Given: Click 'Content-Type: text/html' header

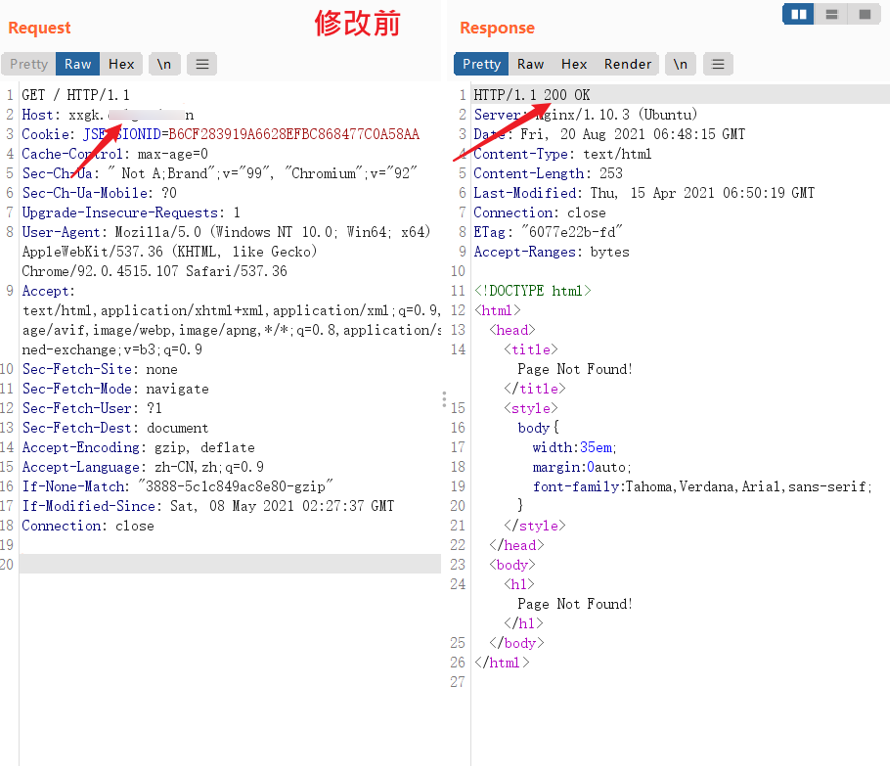Looking at the screenshot, I should pyautogui.click(x=562, y=154).
